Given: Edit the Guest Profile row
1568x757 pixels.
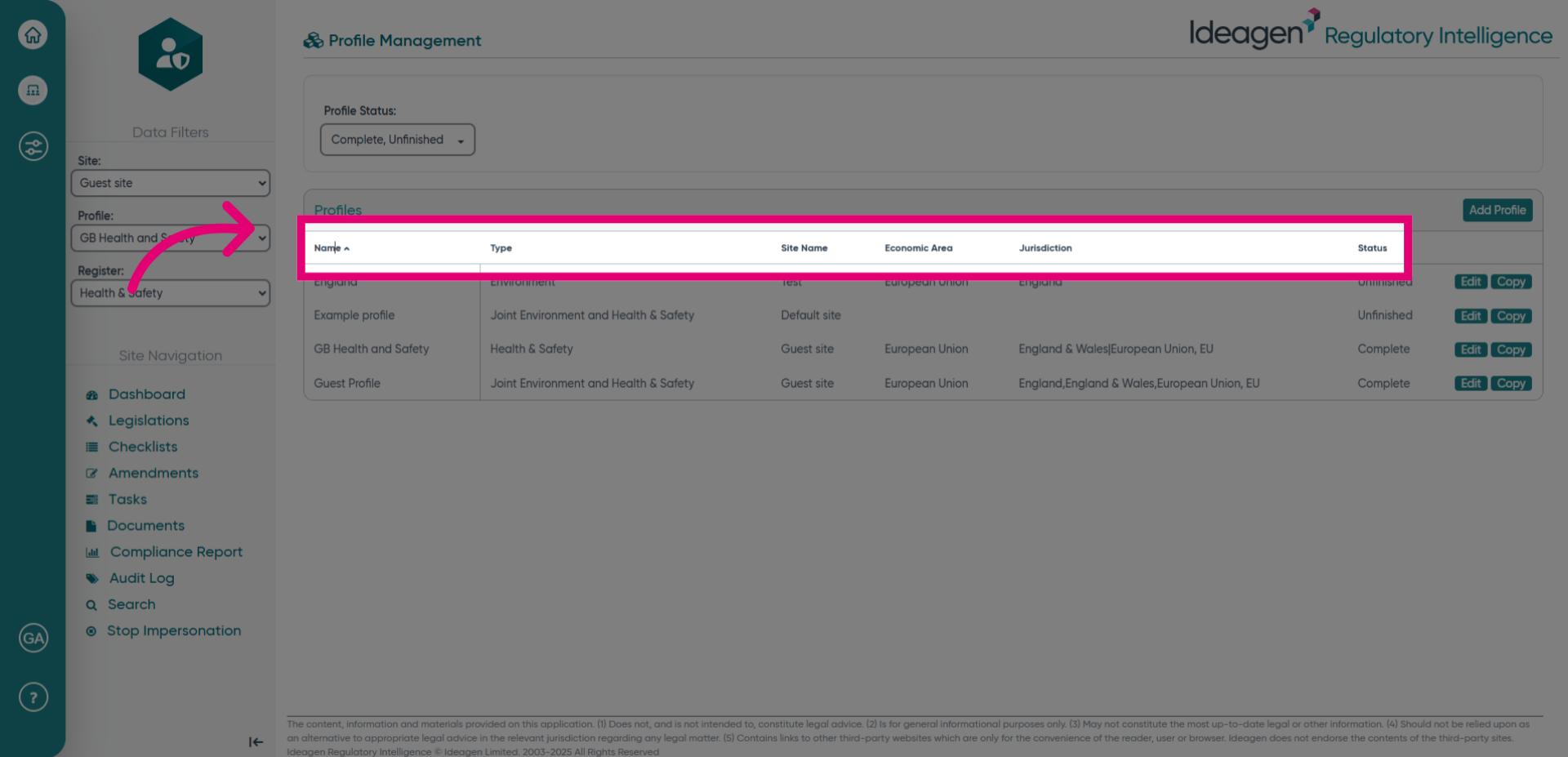Looking at the screenshot, I should [x=1470, y=384].
